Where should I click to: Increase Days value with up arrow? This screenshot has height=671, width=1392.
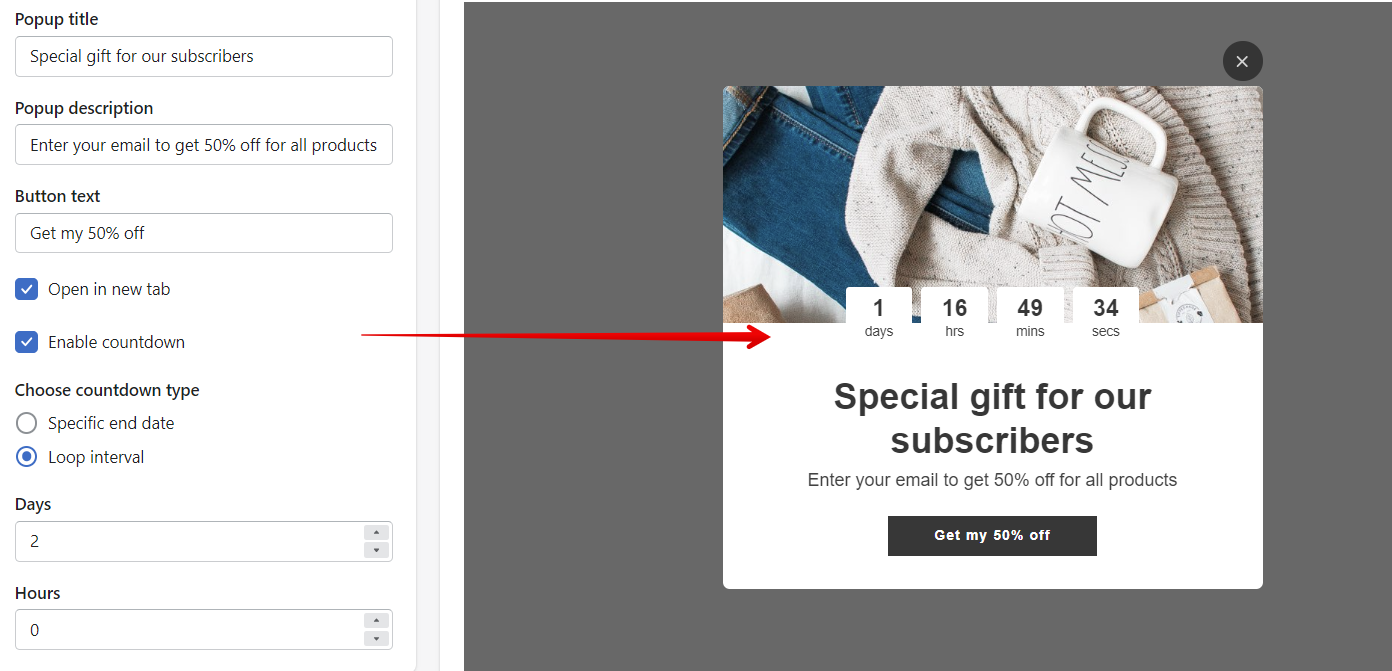(376, 533)
